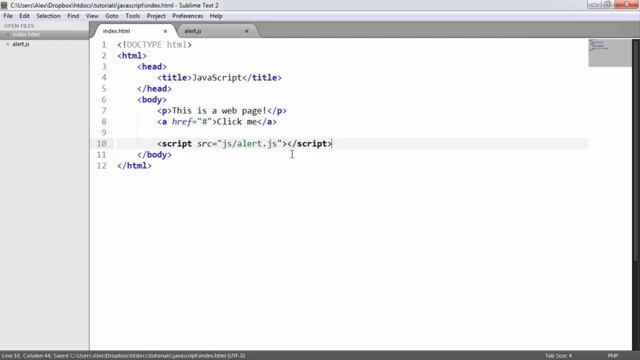The width and height of the screenshot is (640, 360).
Task: Close alert.js via its sidebar x icon
Action: tap(7, 44)
